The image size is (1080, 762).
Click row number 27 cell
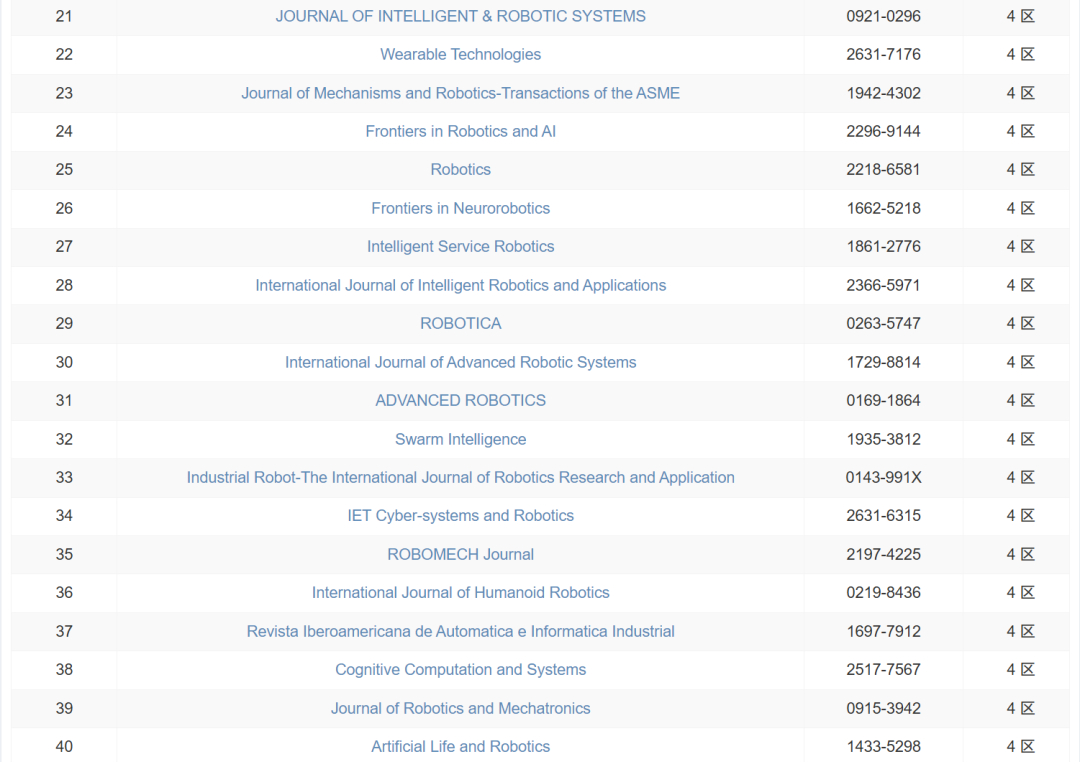coord(64,247)
